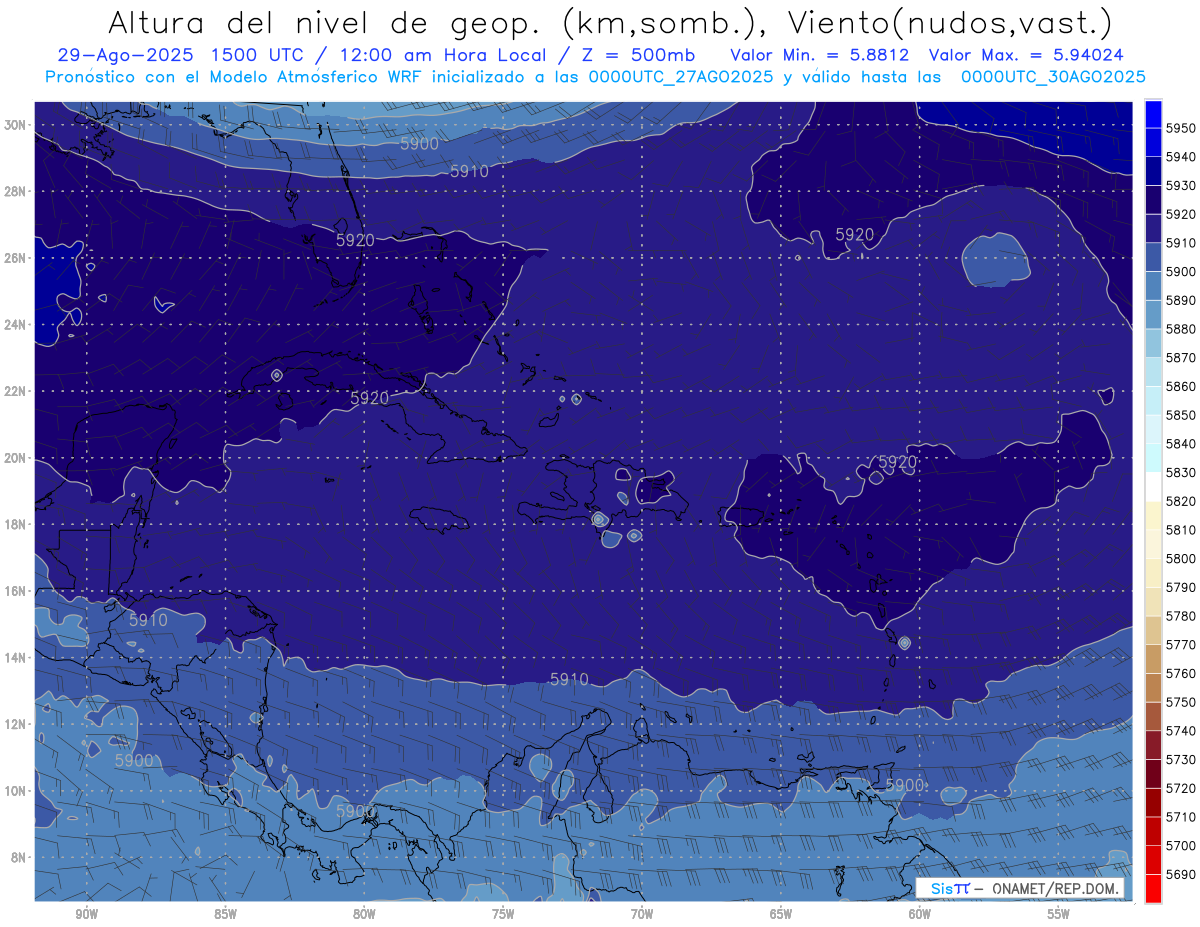Viewport: 1200px width, 927px height.
Task: Click the "5690" colorbar legend value
Action: pos(1180,874)
